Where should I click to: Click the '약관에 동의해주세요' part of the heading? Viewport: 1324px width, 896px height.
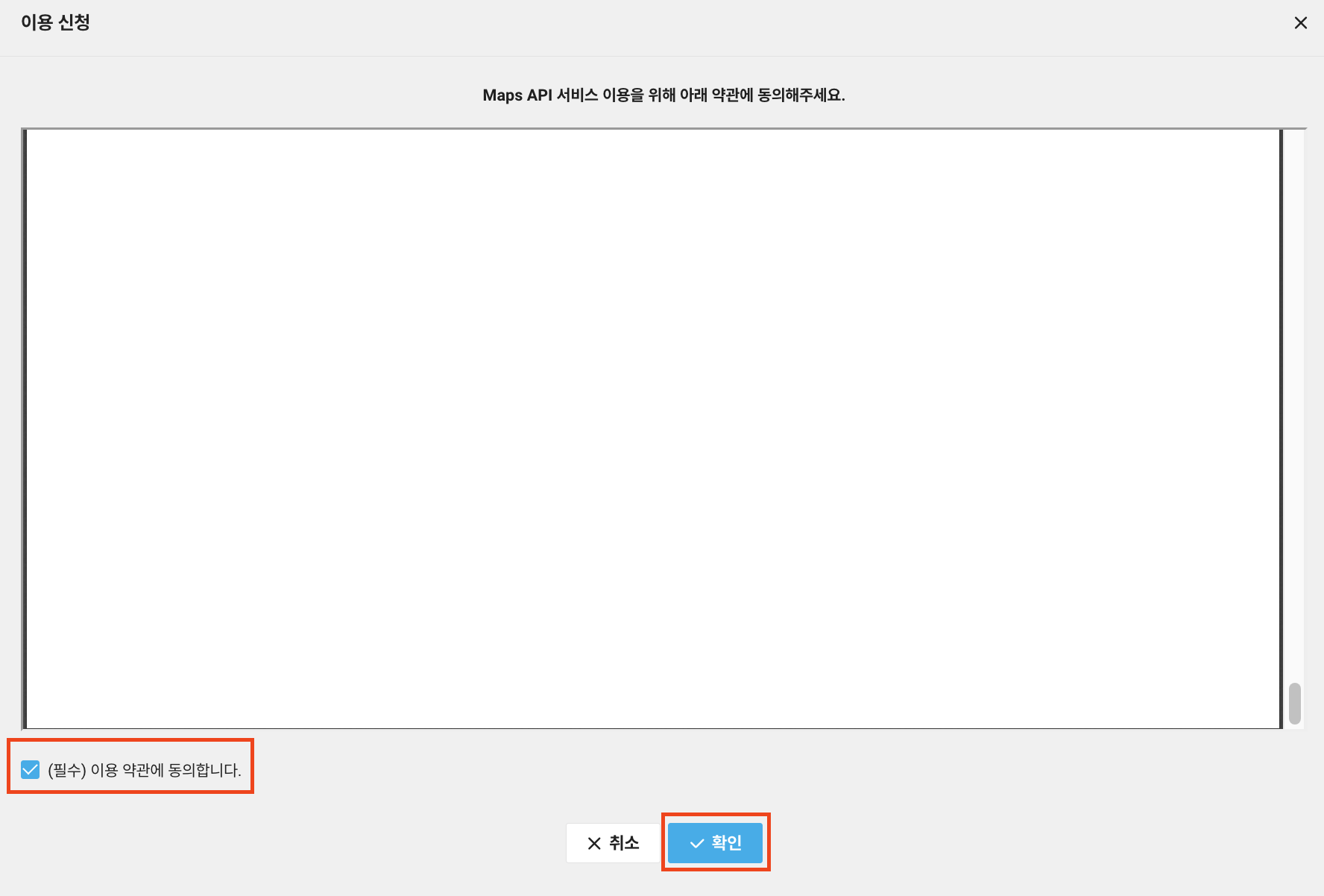778,95
